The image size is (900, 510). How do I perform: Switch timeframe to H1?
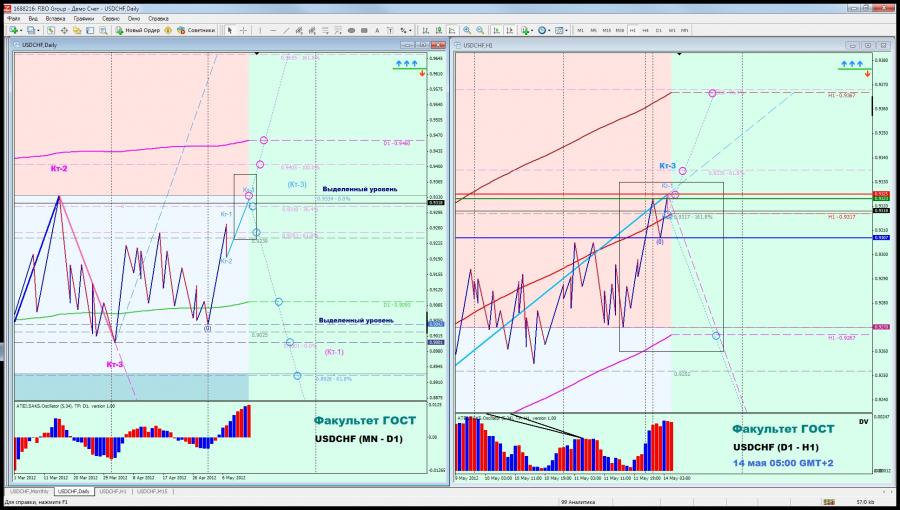click(x=633, y=30)
